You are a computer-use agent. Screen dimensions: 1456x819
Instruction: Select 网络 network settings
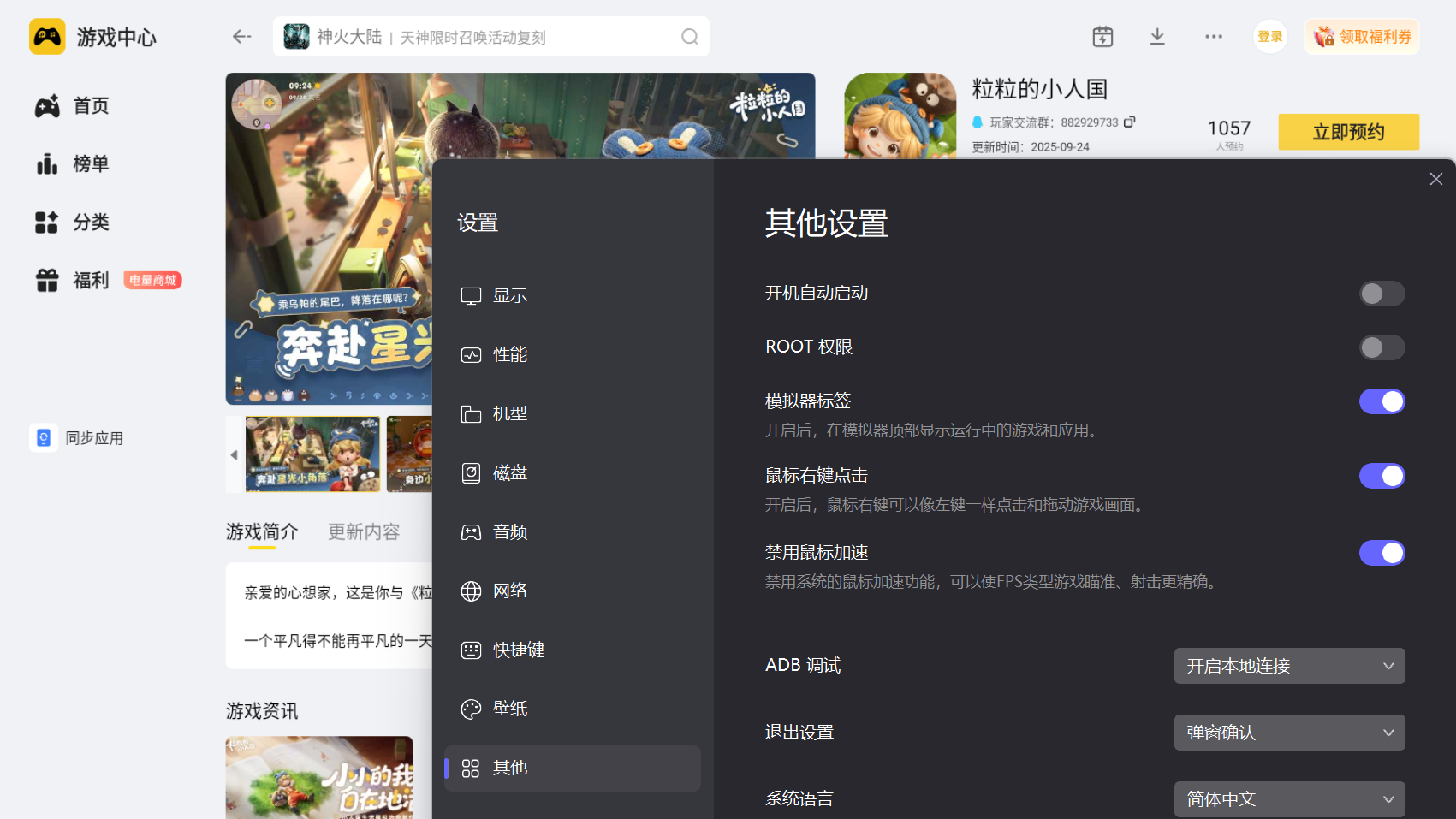573,591
